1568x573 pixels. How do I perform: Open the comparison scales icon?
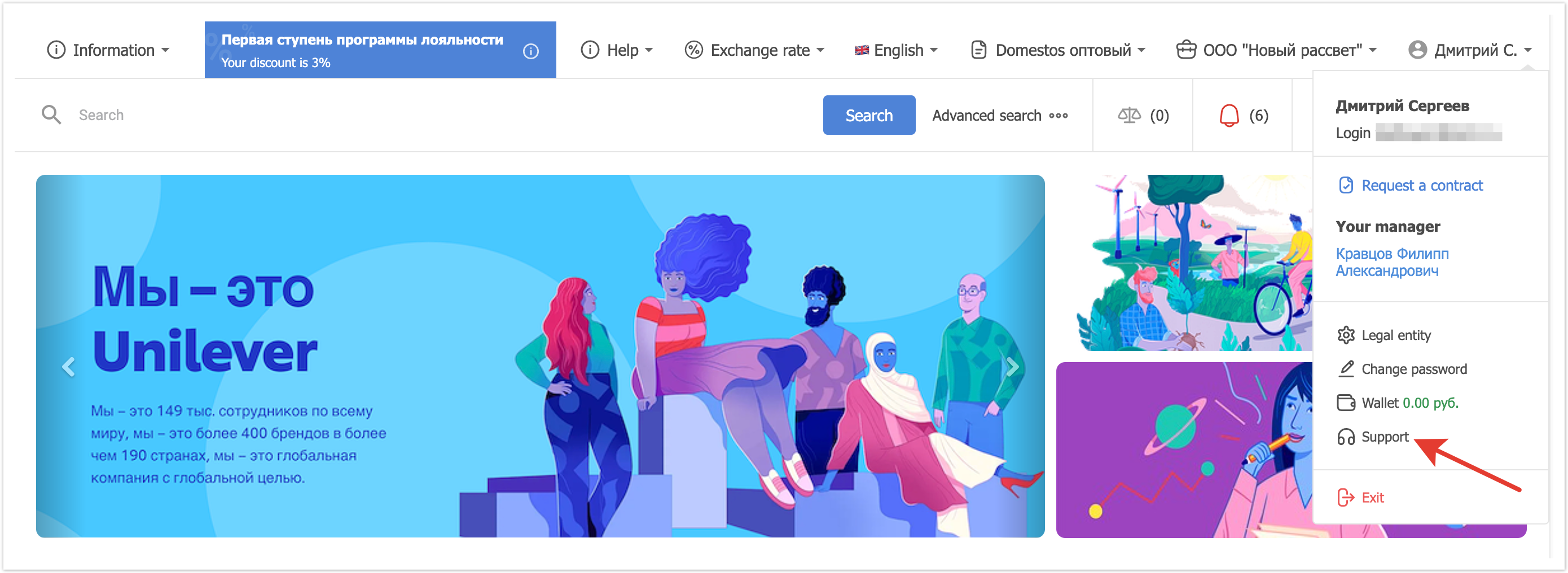tap(1128, 115)
